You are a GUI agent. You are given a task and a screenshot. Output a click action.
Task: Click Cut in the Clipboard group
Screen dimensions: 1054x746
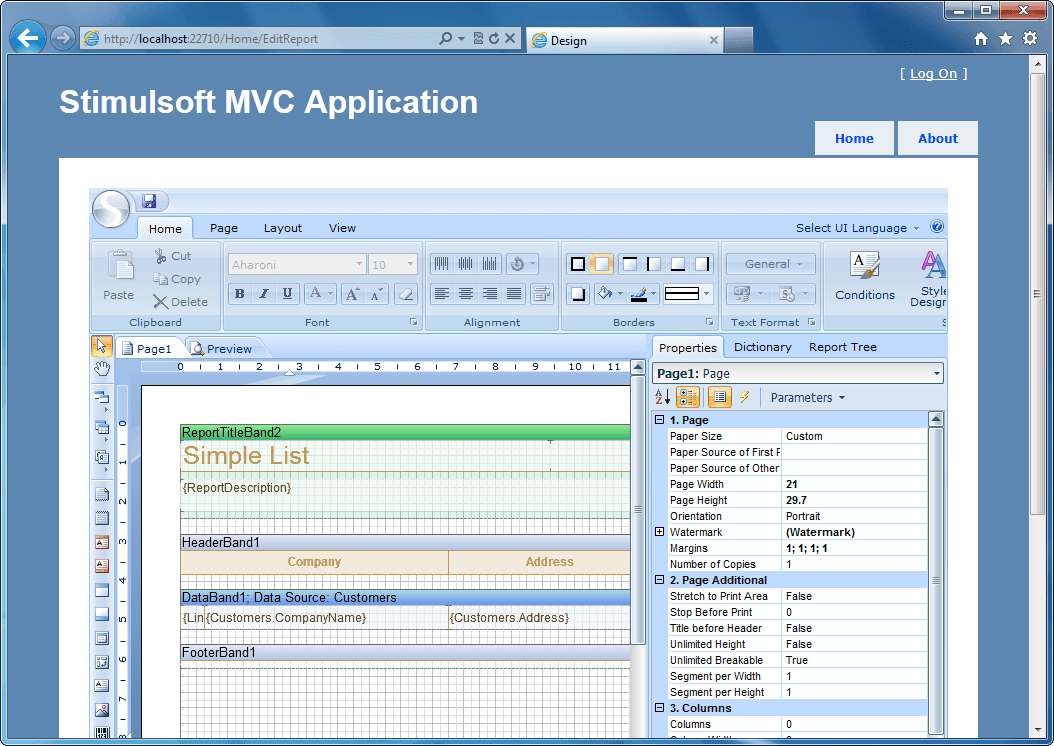(173, 256)
